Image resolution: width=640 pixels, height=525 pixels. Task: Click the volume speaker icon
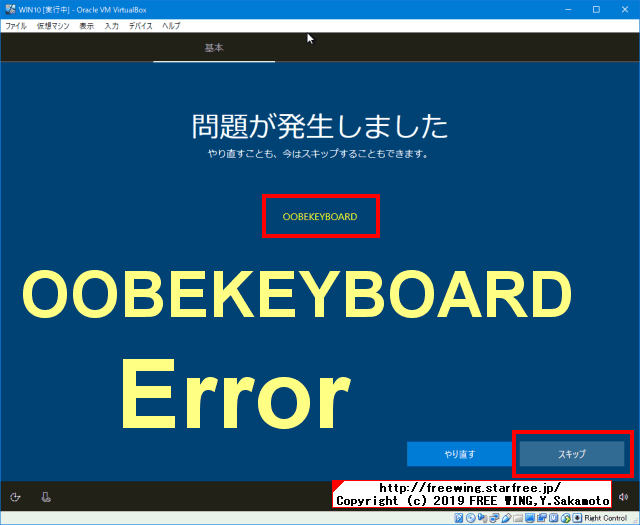[623, 497]
